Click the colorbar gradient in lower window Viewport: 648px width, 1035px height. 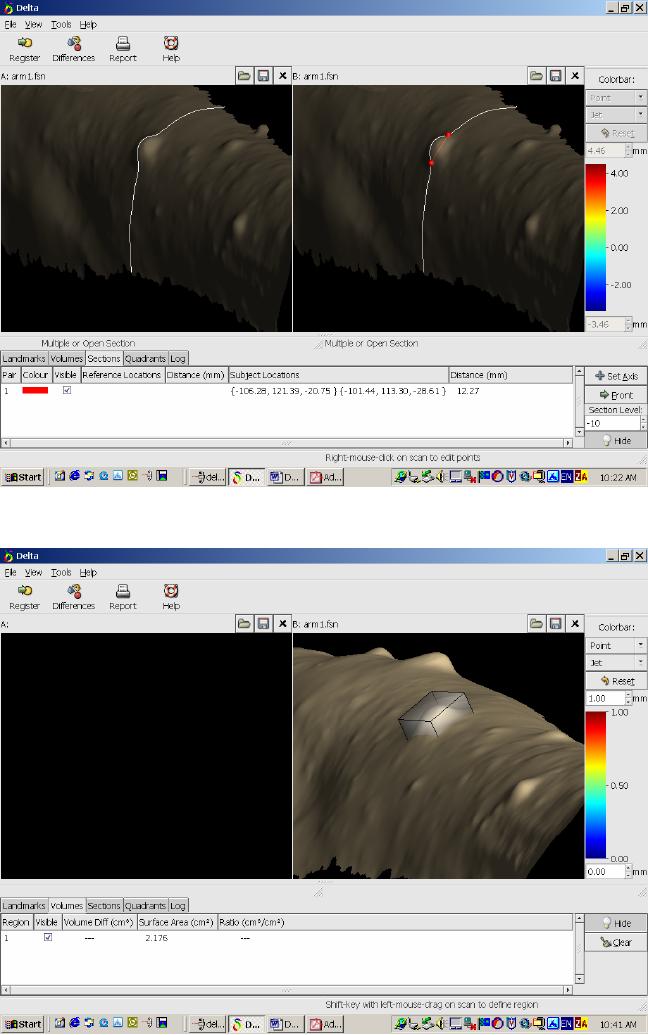click(595, 785)
